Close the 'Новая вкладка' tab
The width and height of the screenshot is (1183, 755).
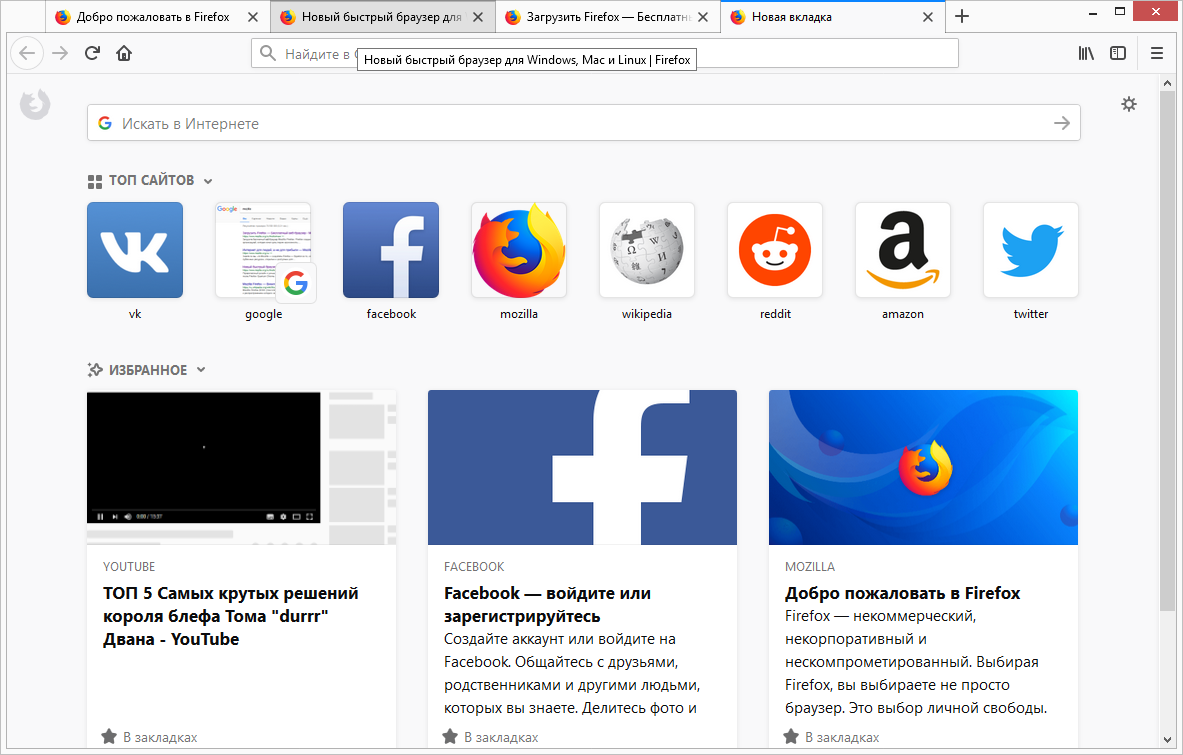tap(928, 17)
